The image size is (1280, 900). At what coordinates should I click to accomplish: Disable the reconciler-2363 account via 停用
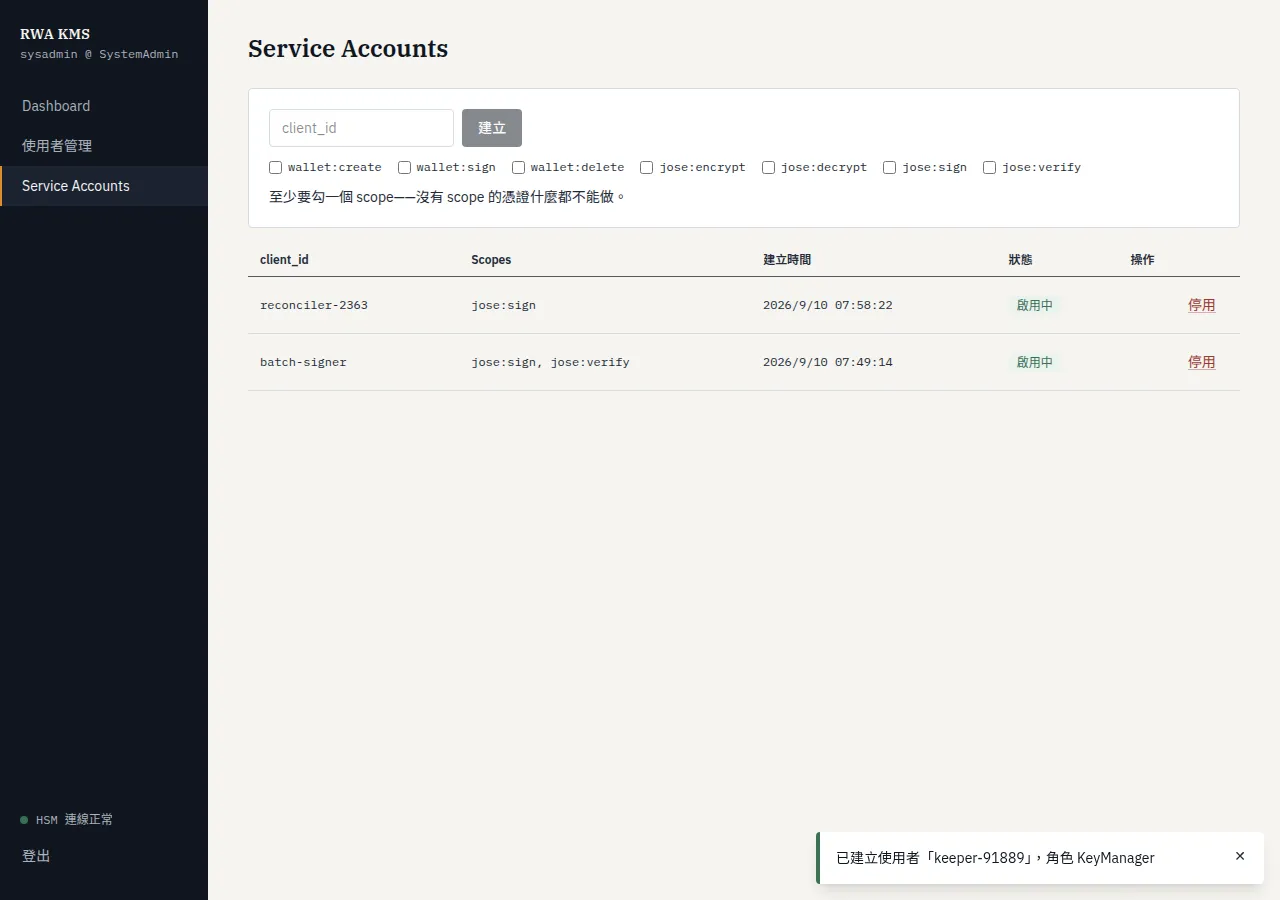pos(1201,305)
